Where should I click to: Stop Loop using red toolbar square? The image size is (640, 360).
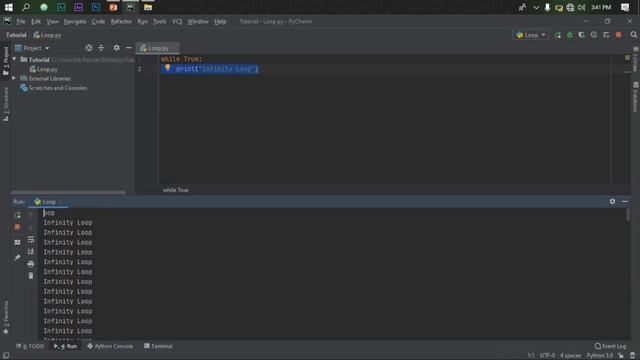(x=619, y=35)
